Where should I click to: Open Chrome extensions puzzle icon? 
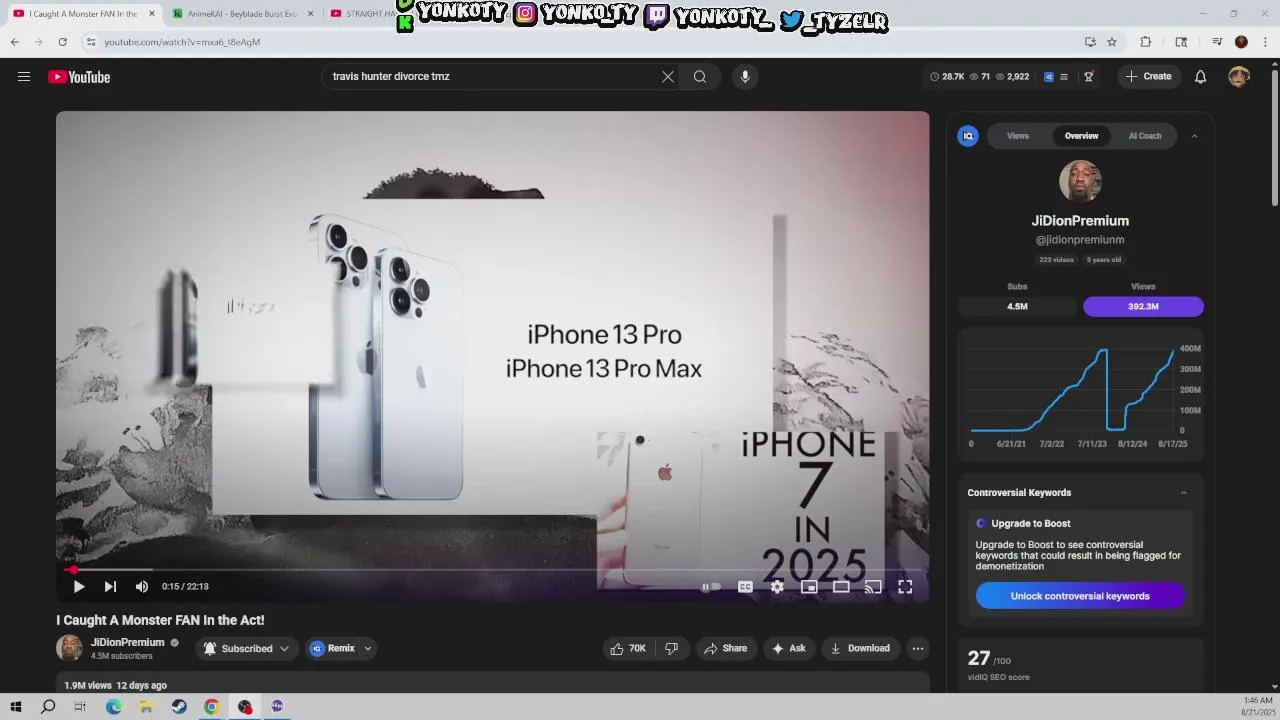pos(1146,42)
